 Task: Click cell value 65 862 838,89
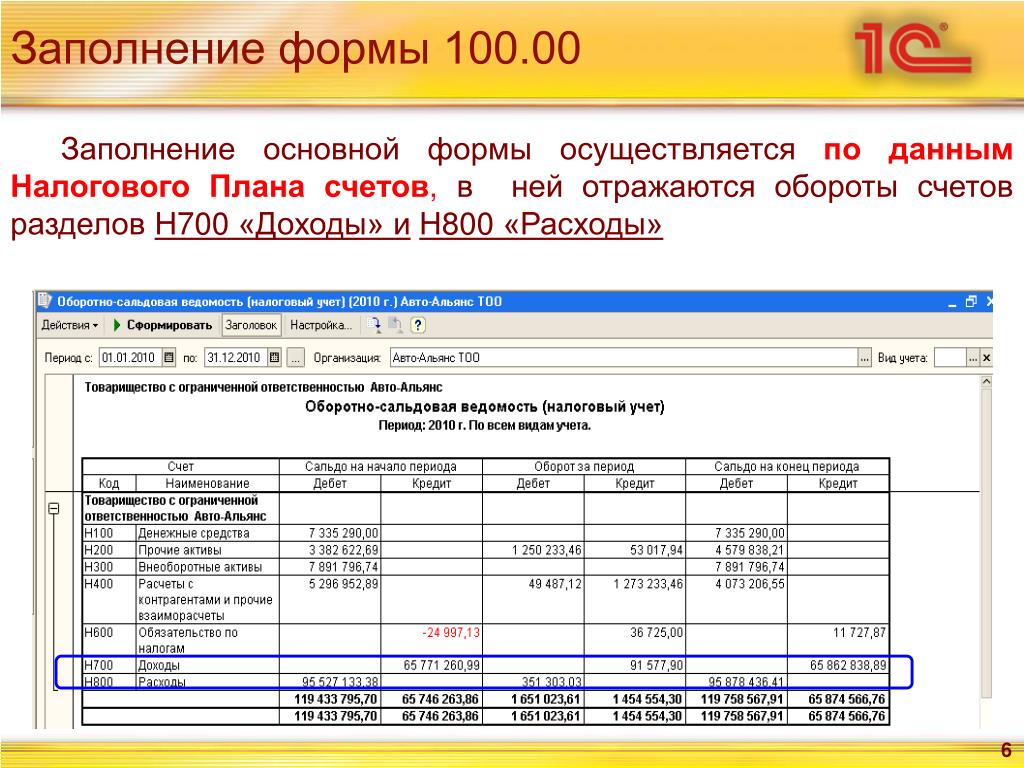tap(848, 665)
